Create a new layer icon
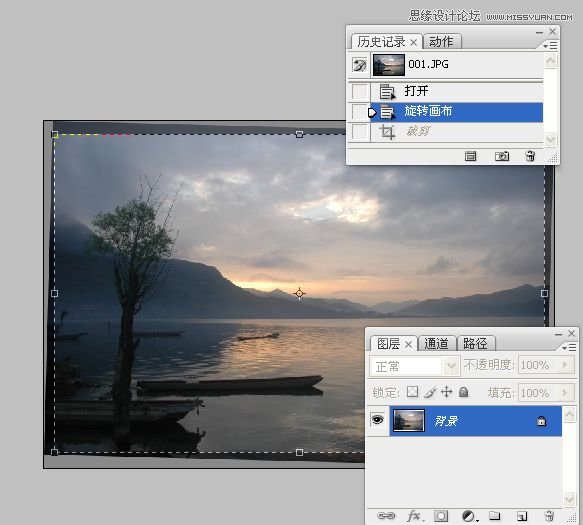This screenshot has height=525, width=583. coord(522,516)
